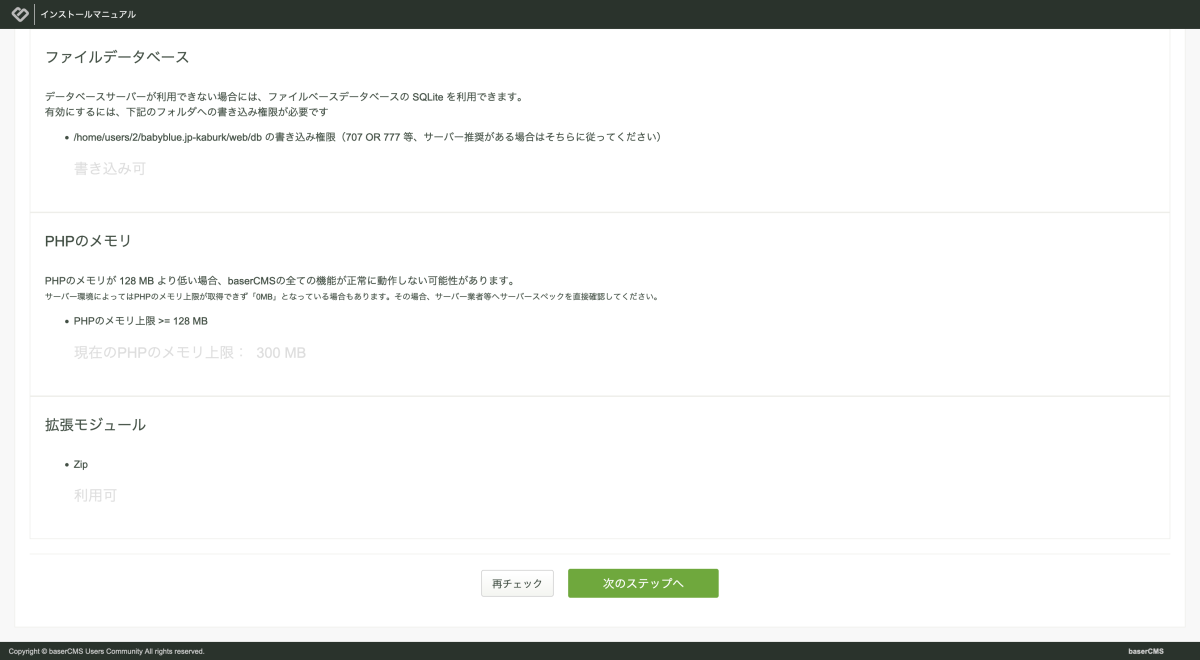Click the PHPのメモリ上限 >= 128 MB requirement

tap(141, 321)
